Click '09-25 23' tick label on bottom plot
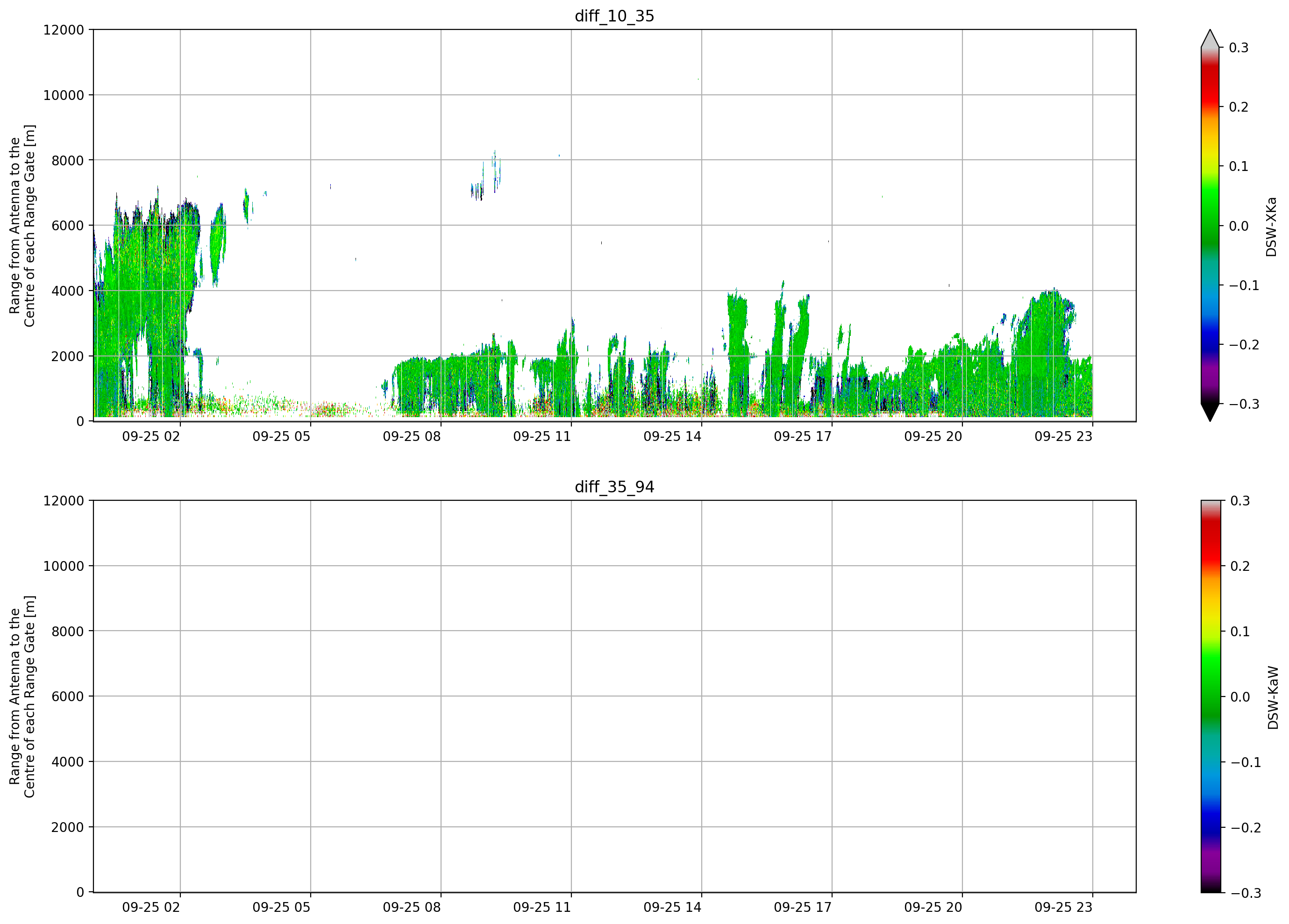 coord(1063,908)
